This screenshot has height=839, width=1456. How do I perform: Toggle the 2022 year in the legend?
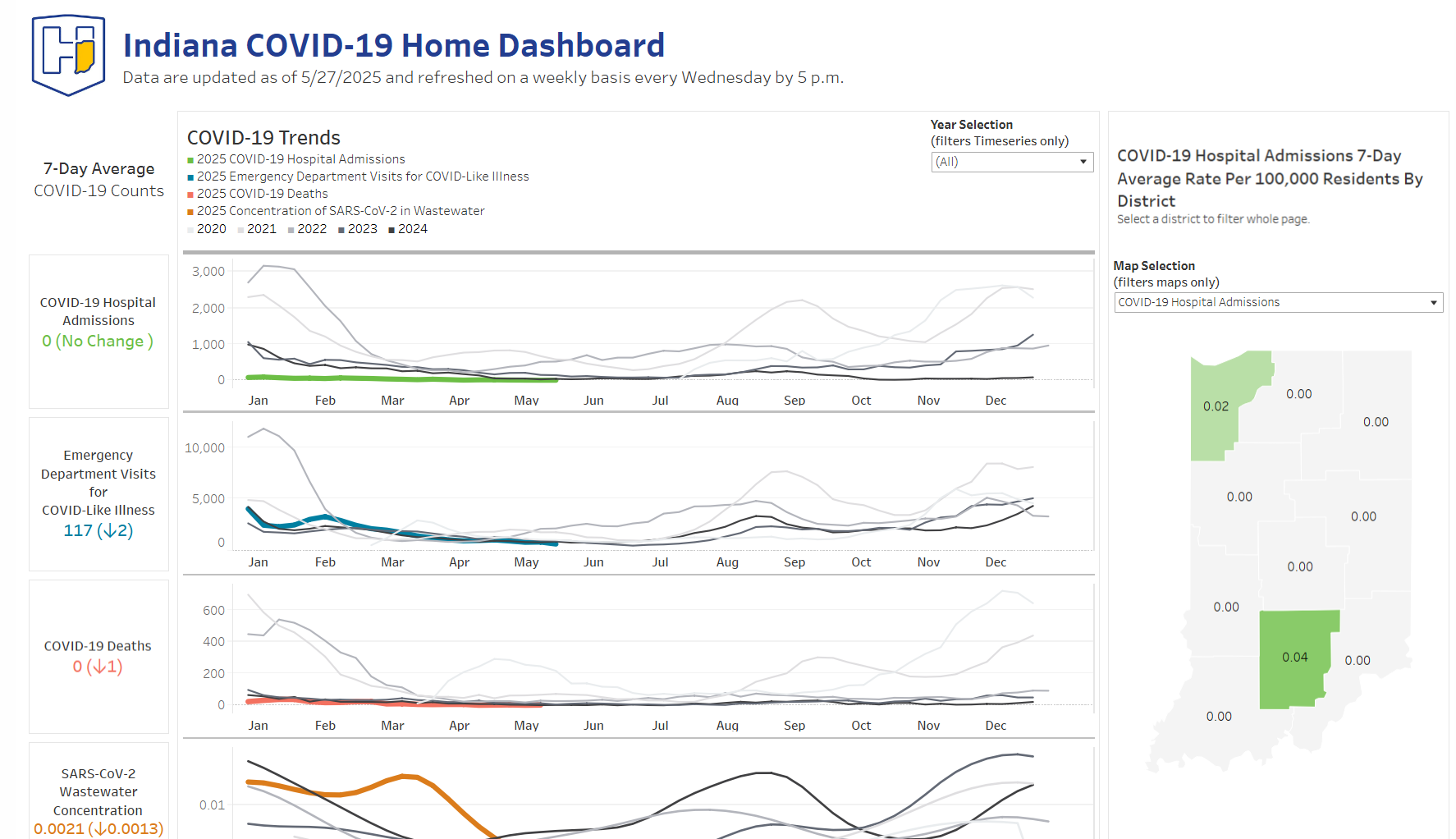291,229
